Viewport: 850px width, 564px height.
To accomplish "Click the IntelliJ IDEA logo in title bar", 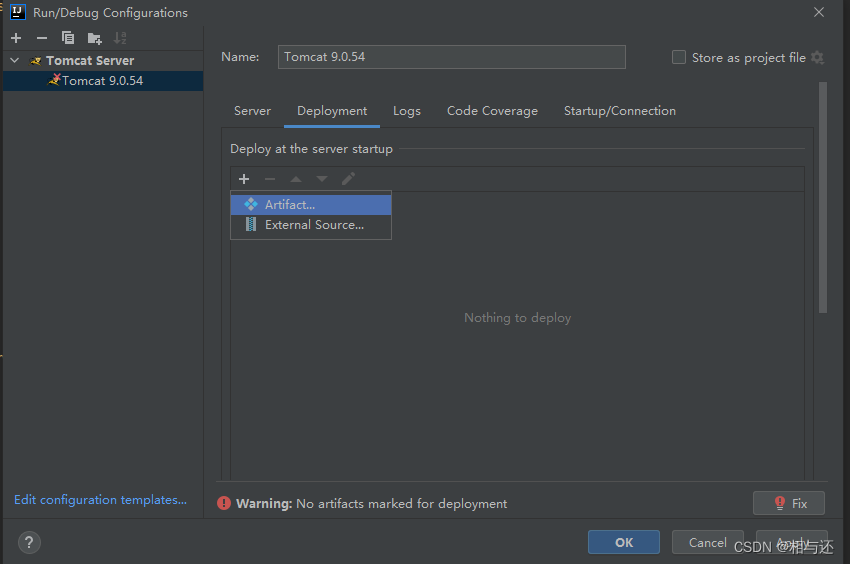I will 18,12.
